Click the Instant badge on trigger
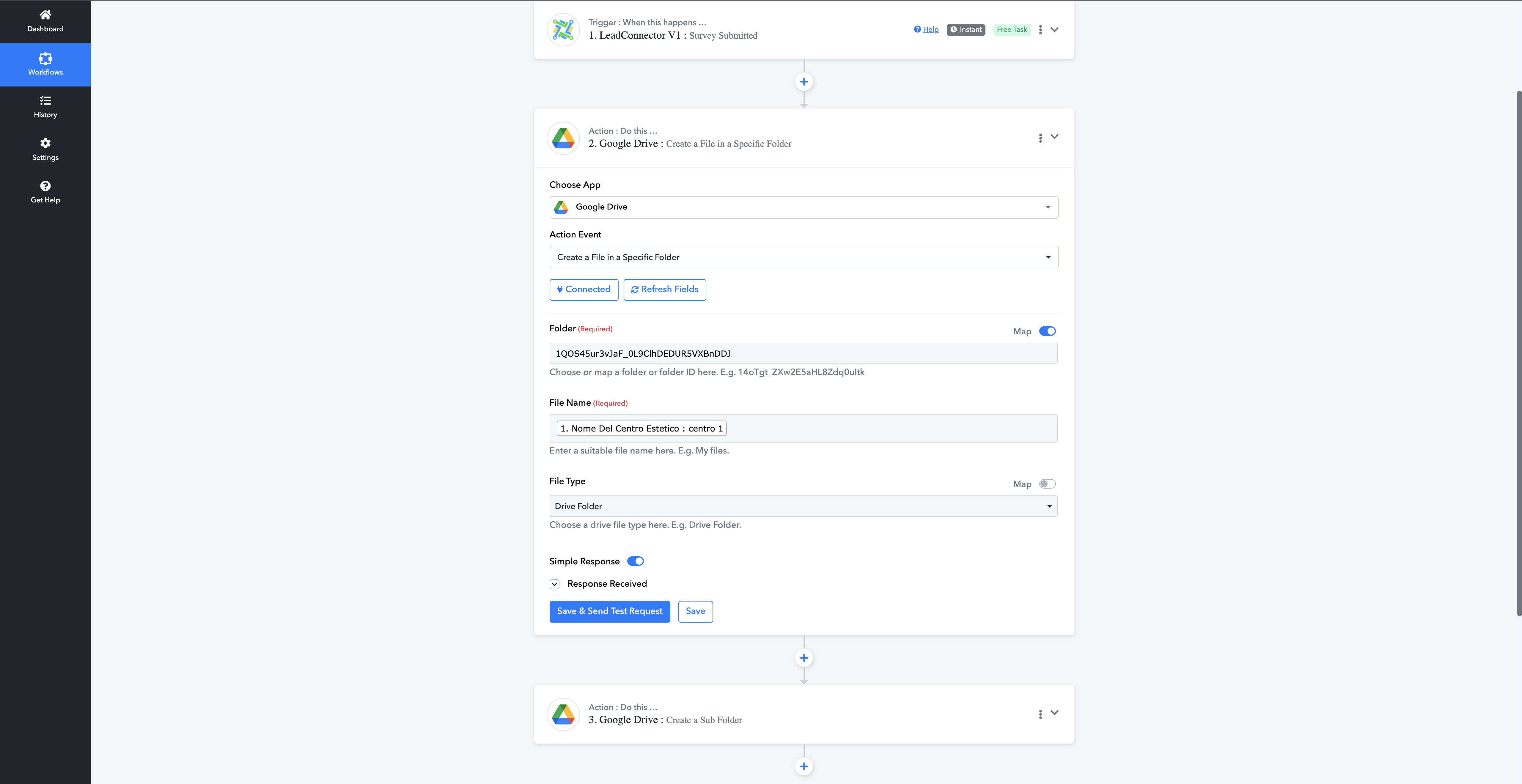 966,29
